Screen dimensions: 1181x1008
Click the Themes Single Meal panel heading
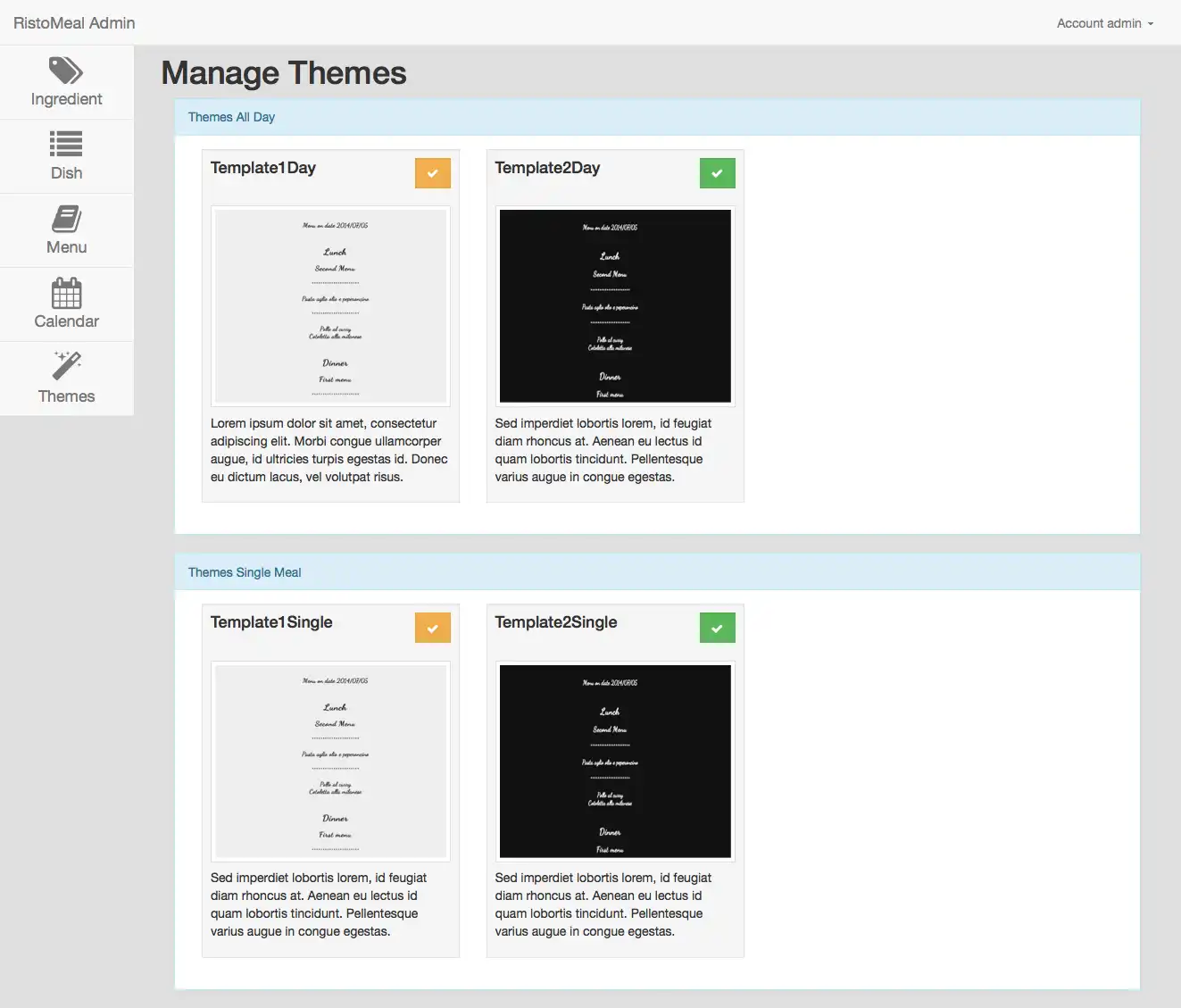tap(657, 572)
